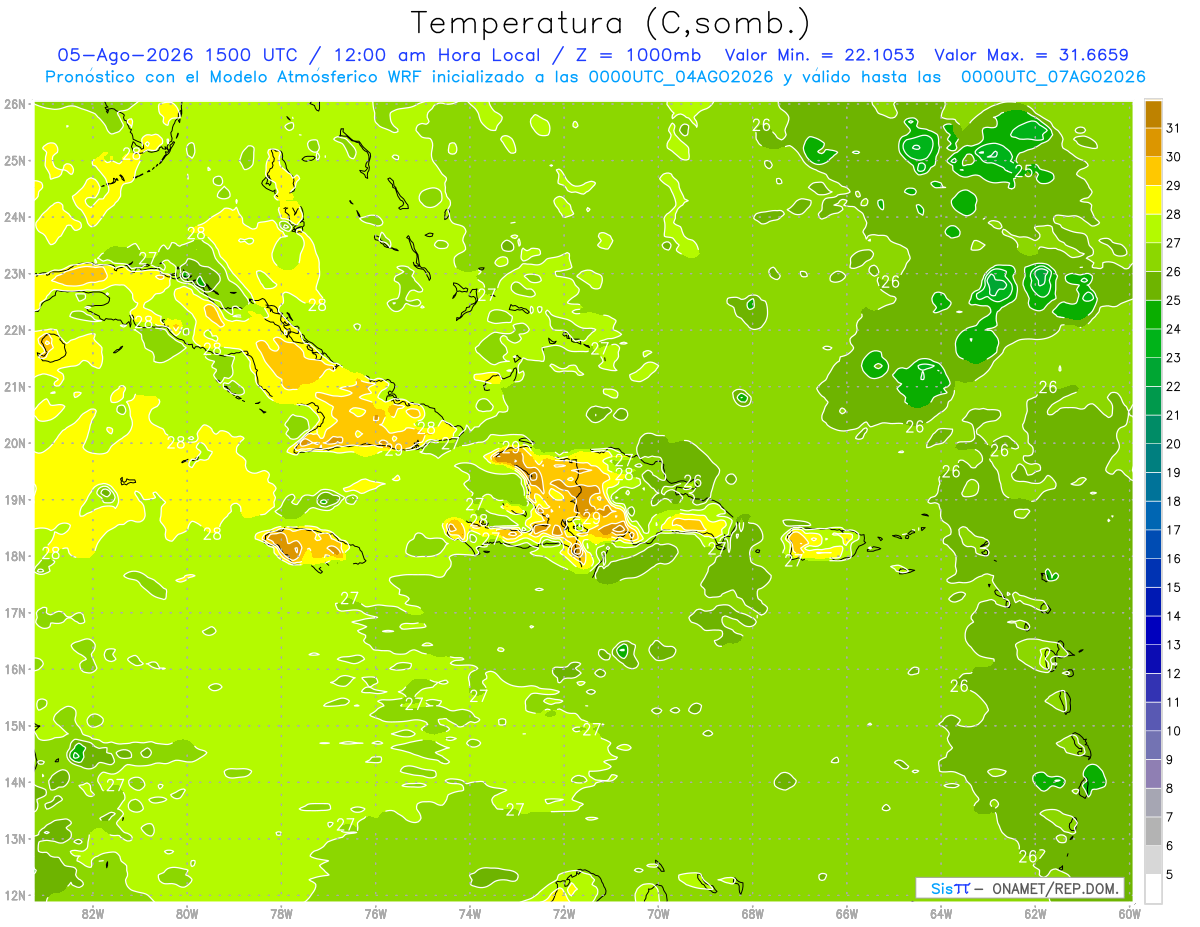Image resolution: width=1200 pixels, height=927 pixels.
Task: Click the title "Temperatura (C,somb.)"
Action: click(610, 22)
